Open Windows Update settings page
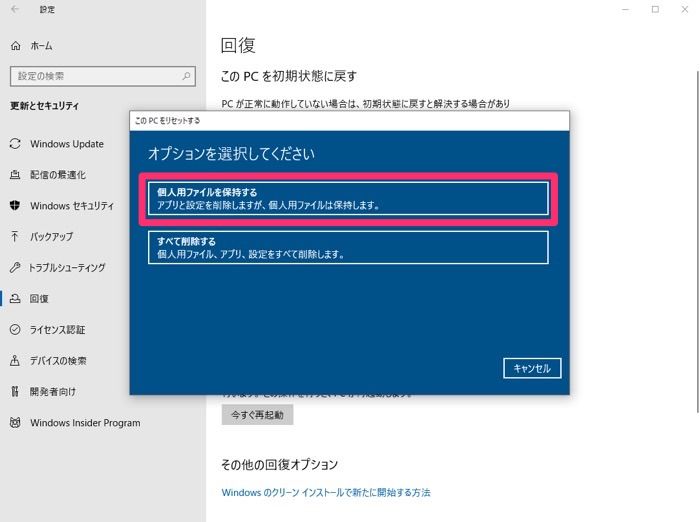The image size is (700, 522). (67, 144)
